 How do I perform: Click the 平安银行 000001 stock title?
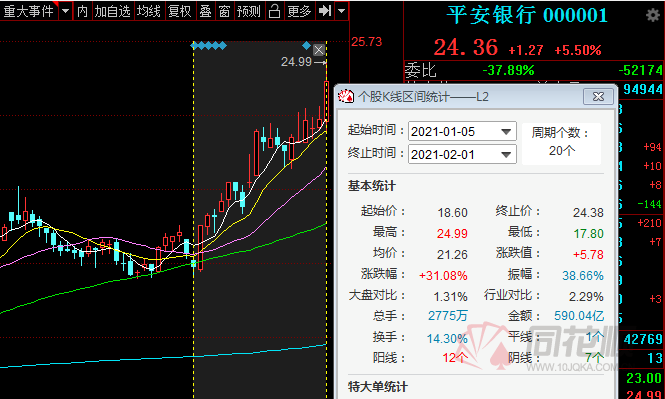(x=527, y=15)
